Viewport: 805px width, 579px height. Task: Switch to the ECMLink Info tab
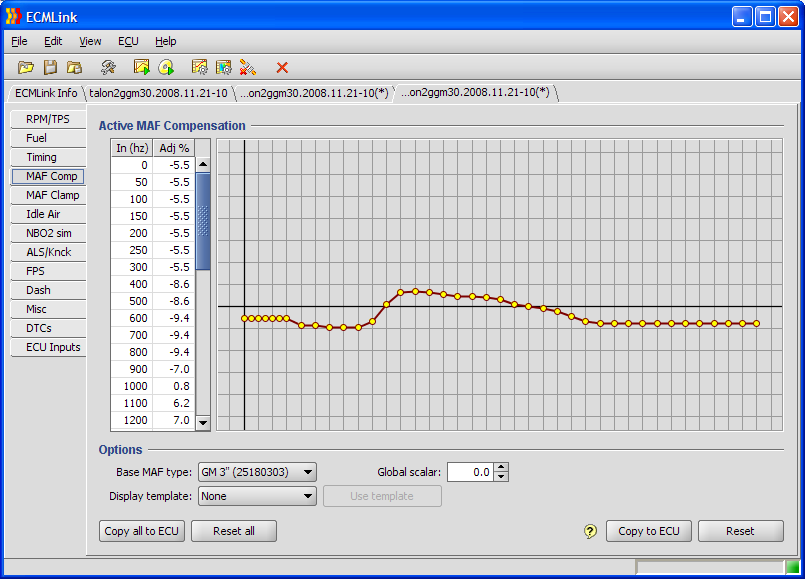pyautogui.click(x=46, y=93)
